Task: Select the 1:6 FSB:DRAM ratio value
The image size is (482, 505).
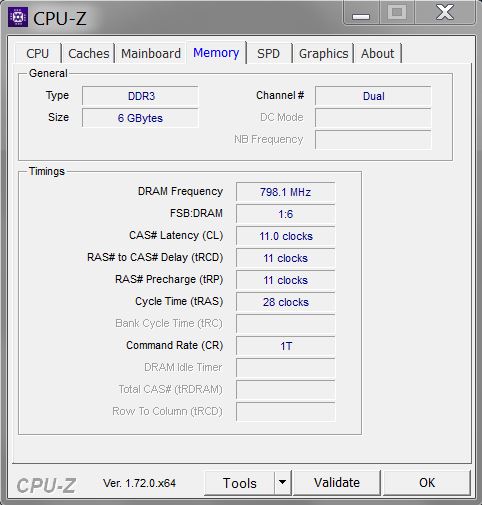Action: 286,214
